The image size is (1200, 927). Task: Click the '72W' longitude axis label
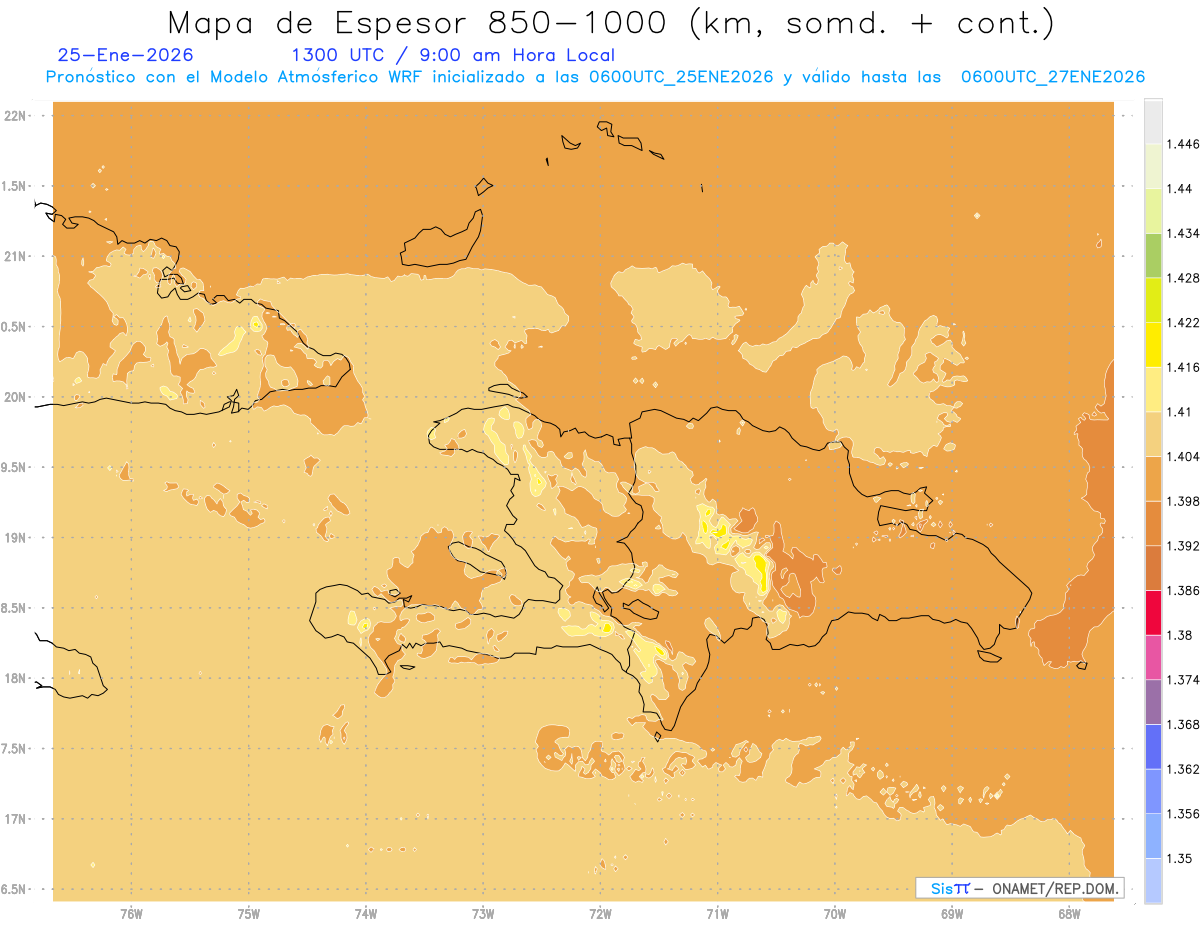point(600,913)
